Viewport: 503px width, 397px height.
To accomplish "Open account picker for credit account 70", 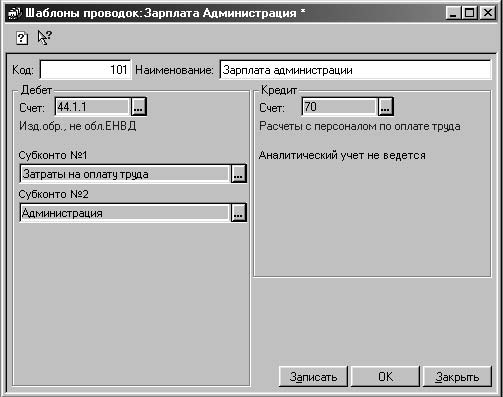I will [x=385, y=107].
